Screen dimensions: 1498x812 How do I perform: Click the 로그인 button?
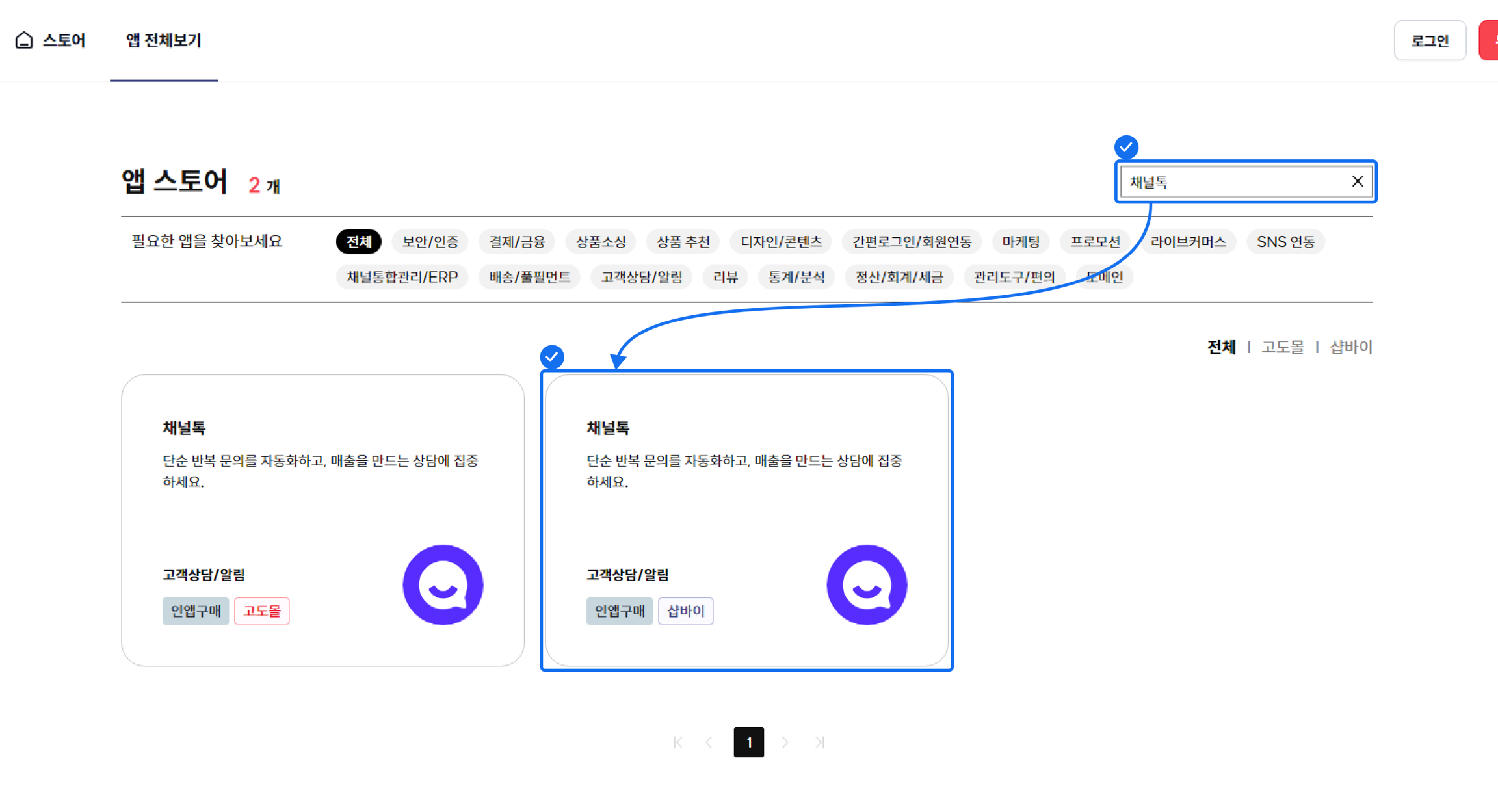[x=1429, y=40]
